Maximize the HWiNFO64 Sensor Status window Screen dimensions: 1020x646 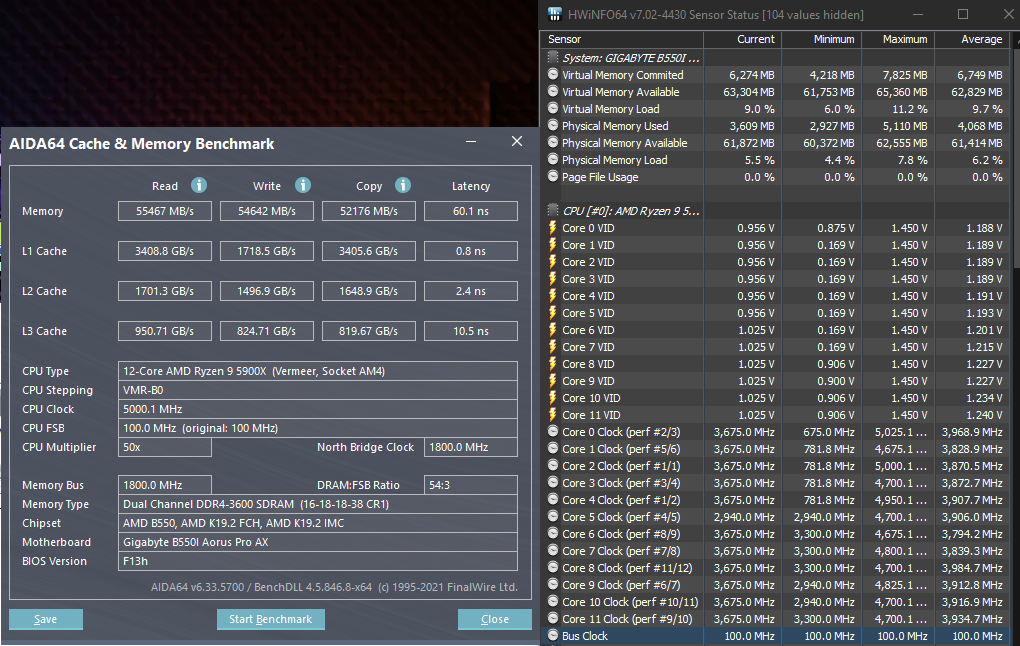click(963, 14)
